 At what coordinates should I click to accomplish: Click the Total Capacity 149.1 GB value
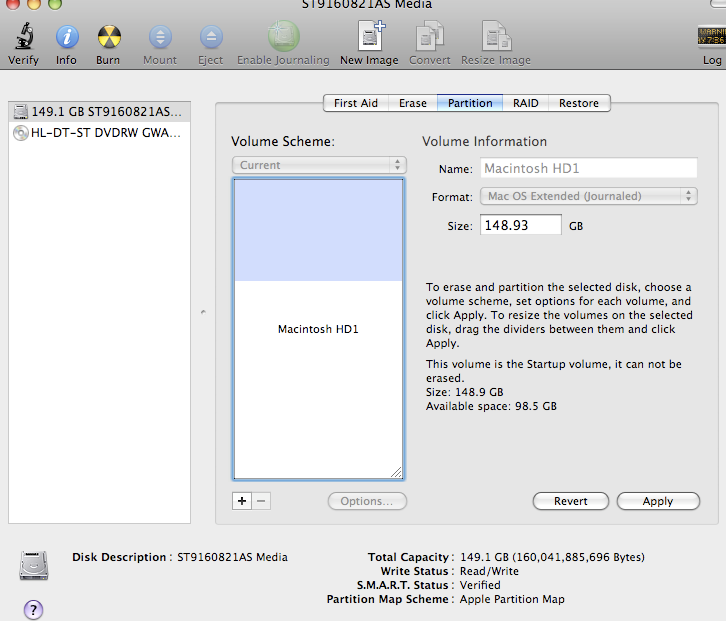point(552,557)
